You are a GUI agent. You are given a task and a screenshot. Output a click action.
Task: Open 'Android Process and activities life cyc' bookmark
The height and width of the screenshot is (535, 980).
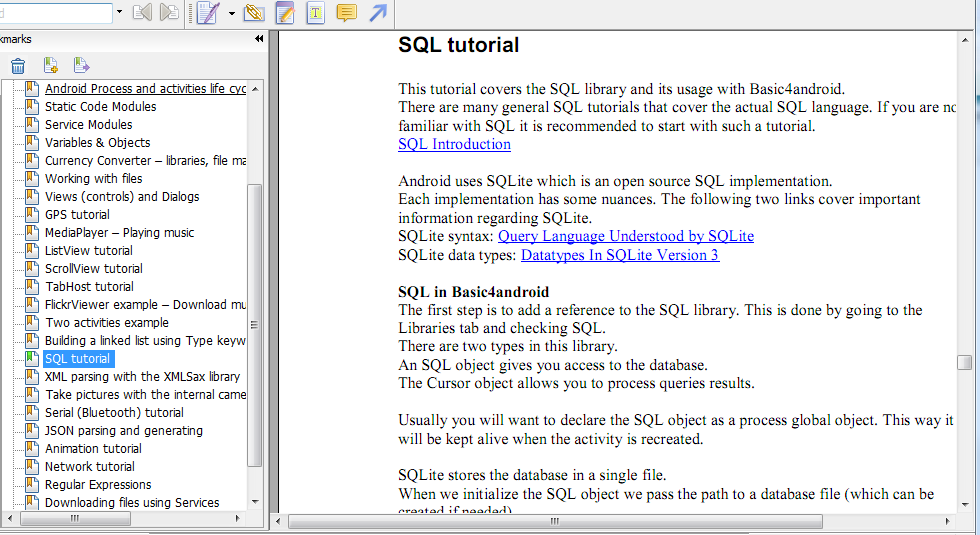[x=145, y=89]
